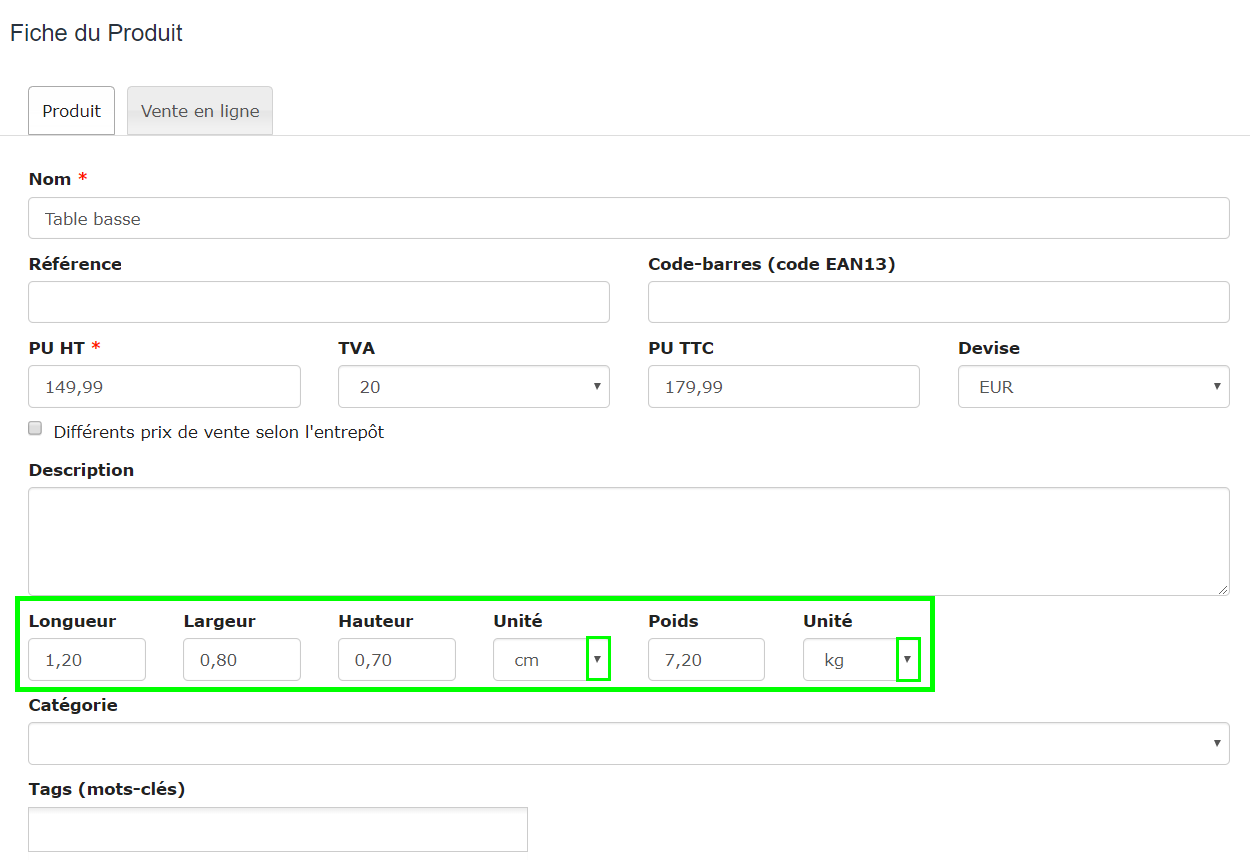Switch to the Vente en ligne tab

point(199,110)
